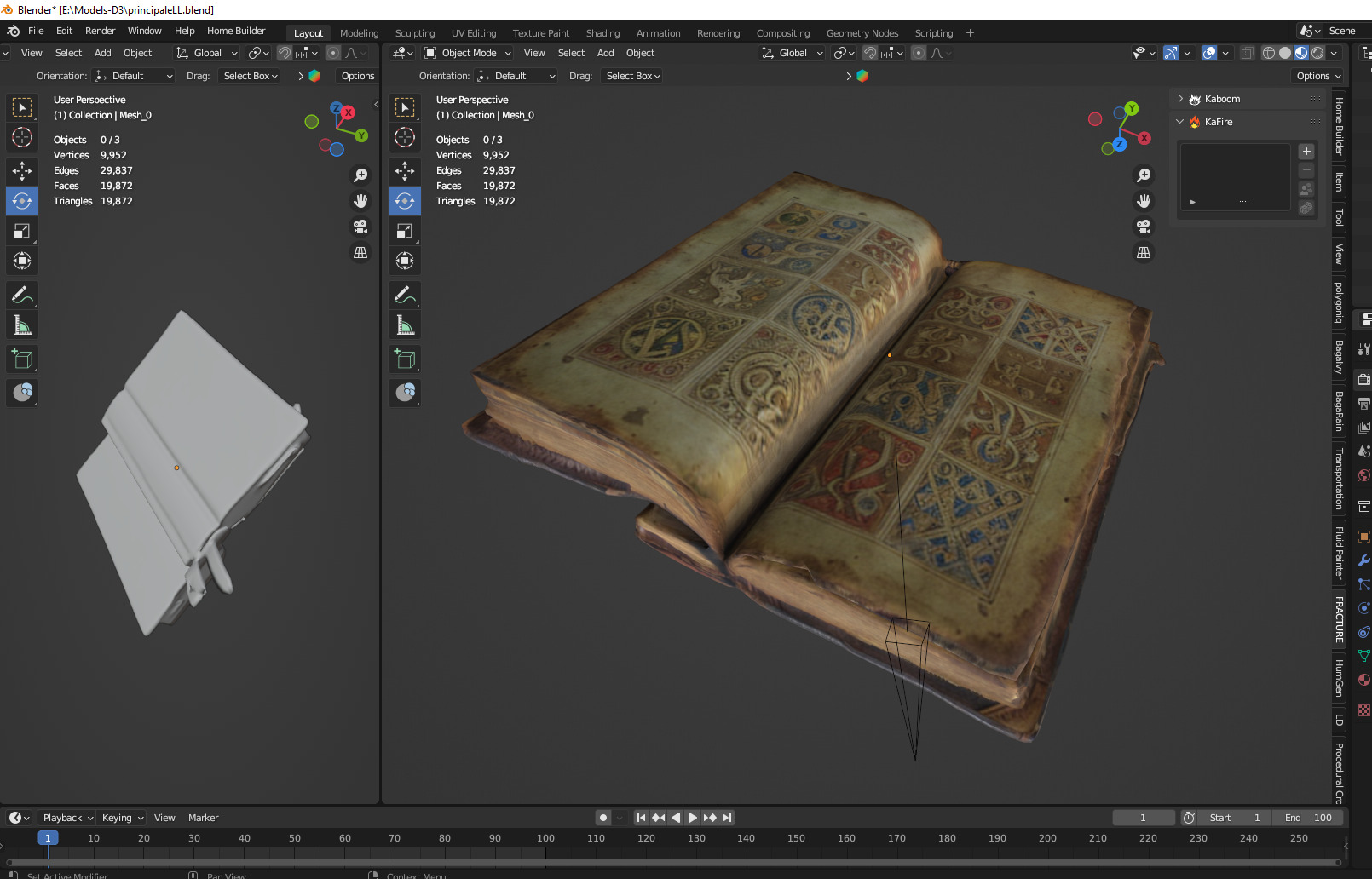This screenshot has height=879, width=1372.
Task: Open the FRACTURE sidebar tab
Action: [1339, 620]
